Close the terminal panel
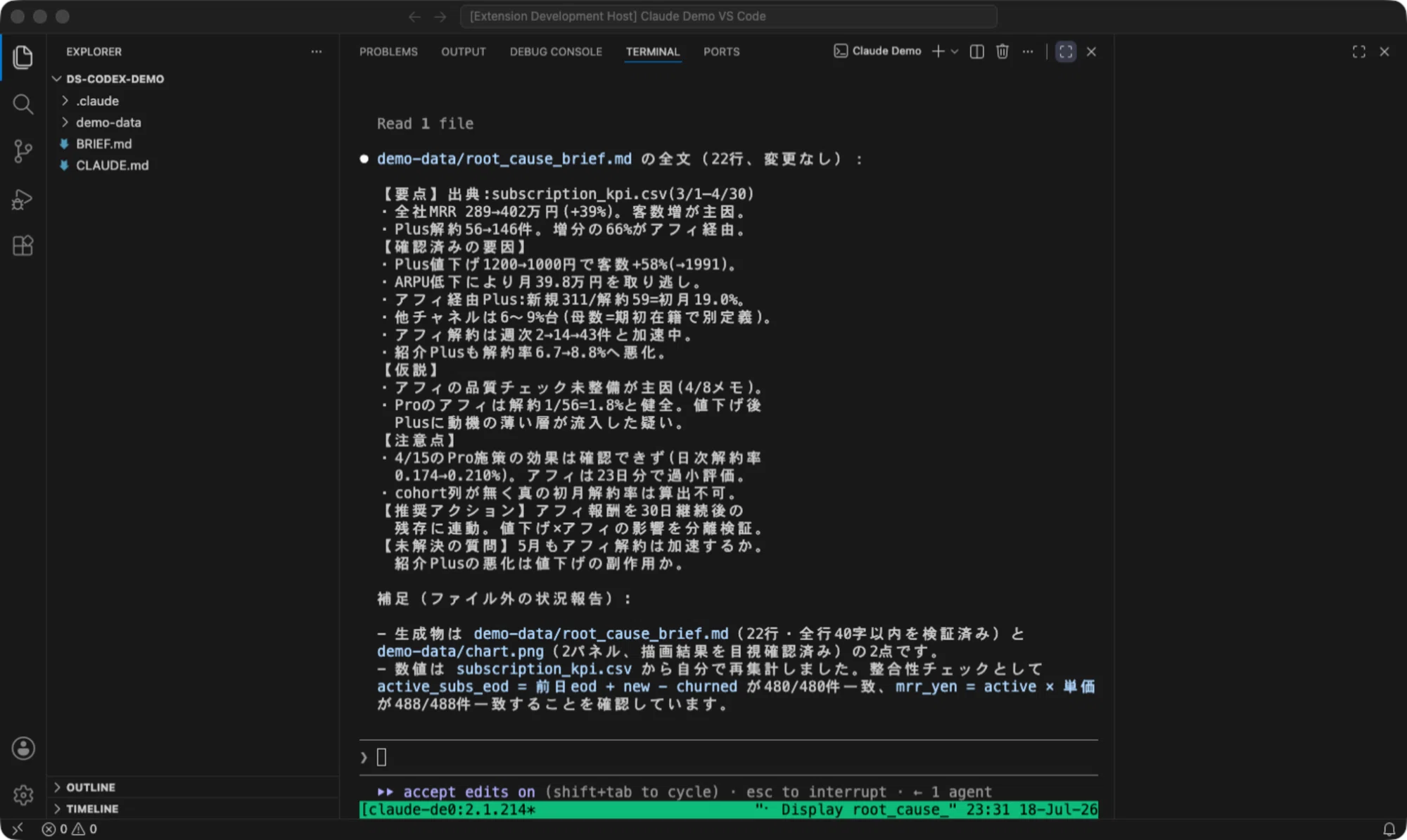Image resolution: width=1407 pixels, height=840 pixels. click(1091, 51)
